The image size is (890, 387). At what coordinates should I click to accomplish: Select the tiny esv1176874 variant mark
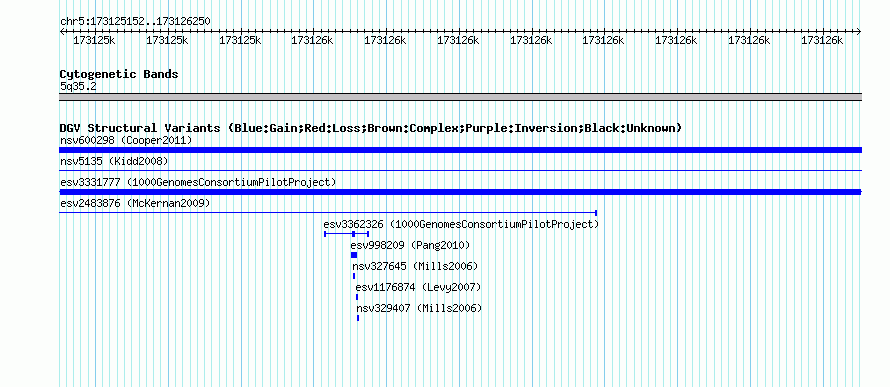pos(357,297)
